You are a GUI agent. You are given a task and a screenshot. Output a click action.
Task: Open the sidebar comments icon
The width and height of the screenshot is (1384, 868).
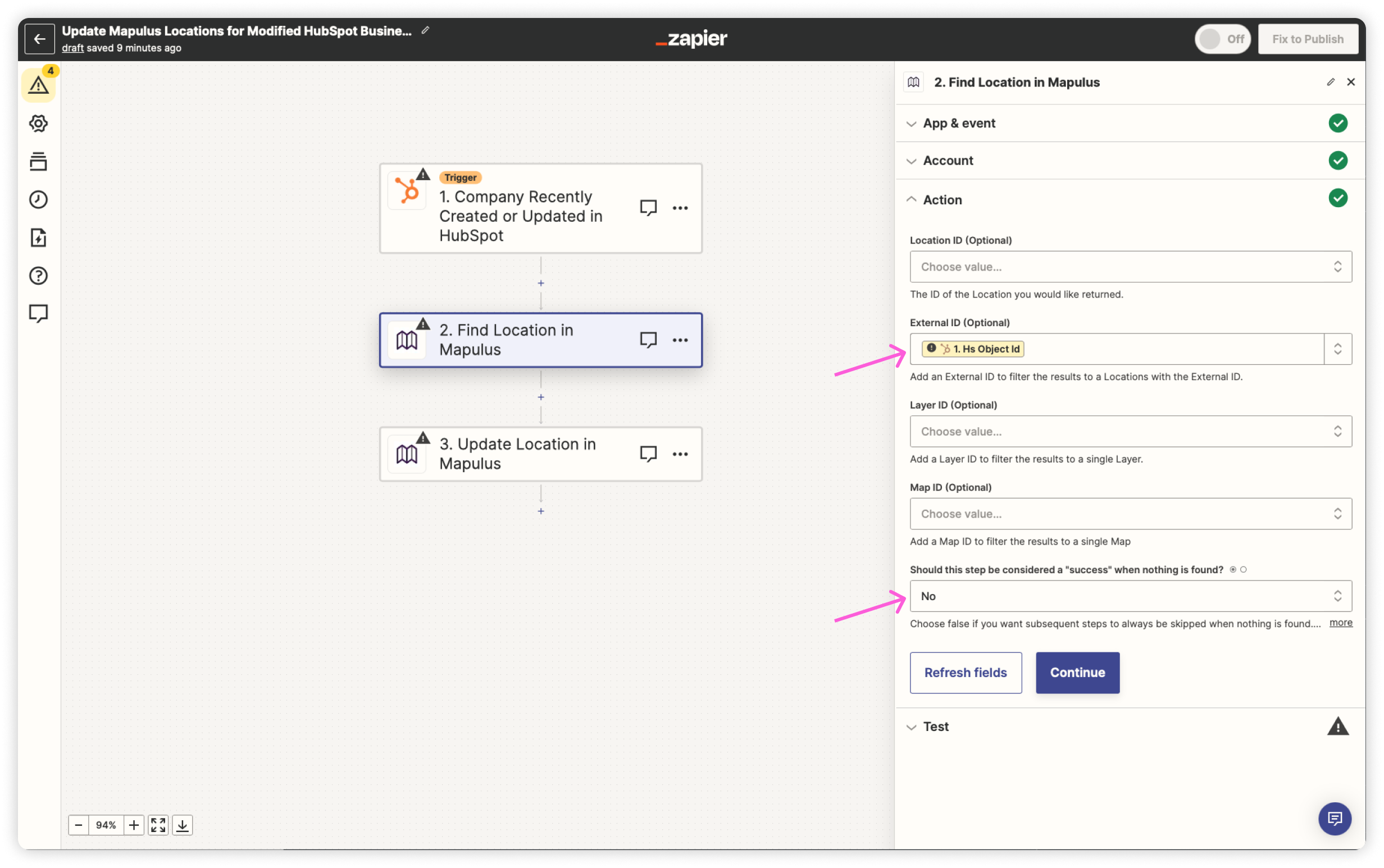coord(39,313)
